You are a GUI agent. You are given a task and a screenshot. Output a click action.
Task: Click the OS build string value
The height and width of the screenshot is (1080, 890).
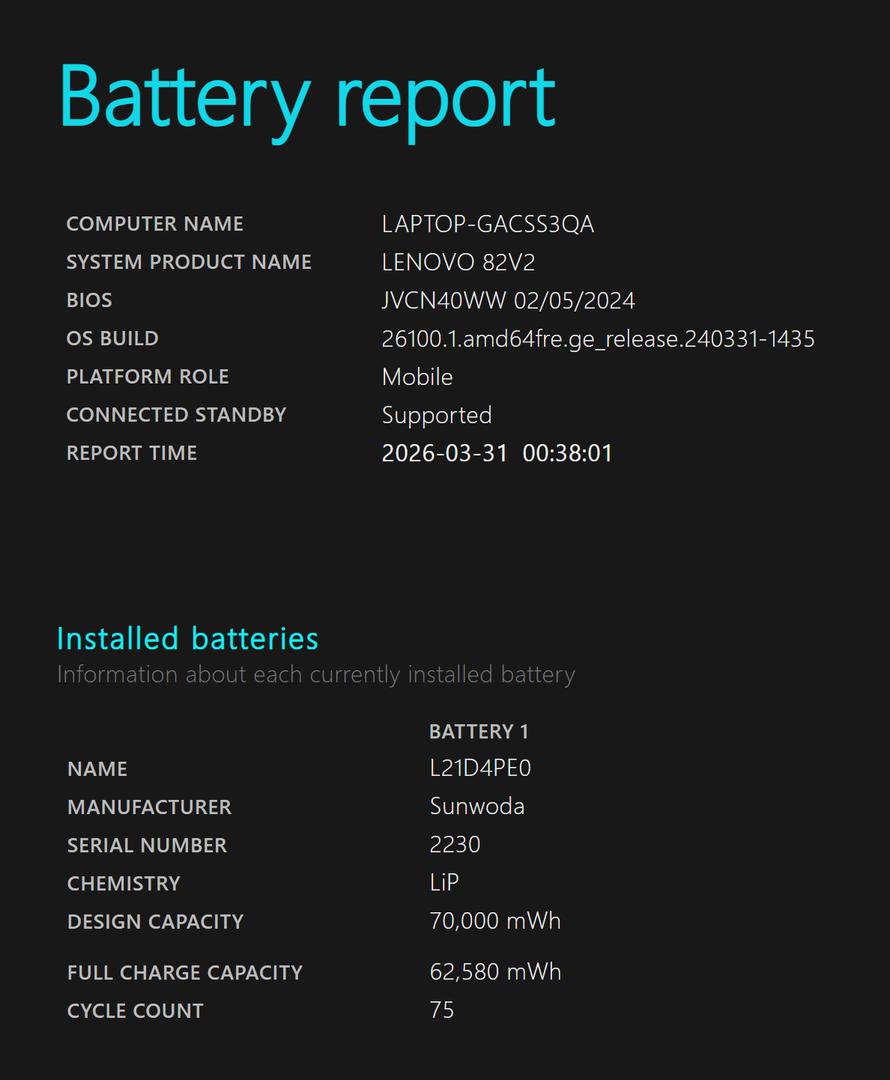click(x=598, y=339)
